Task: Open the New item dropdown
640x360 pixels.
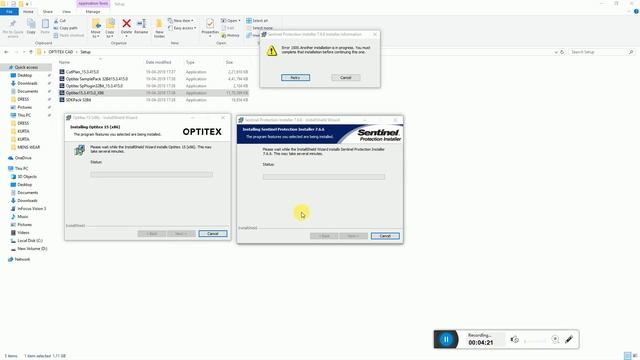Action: click(181, 20)
